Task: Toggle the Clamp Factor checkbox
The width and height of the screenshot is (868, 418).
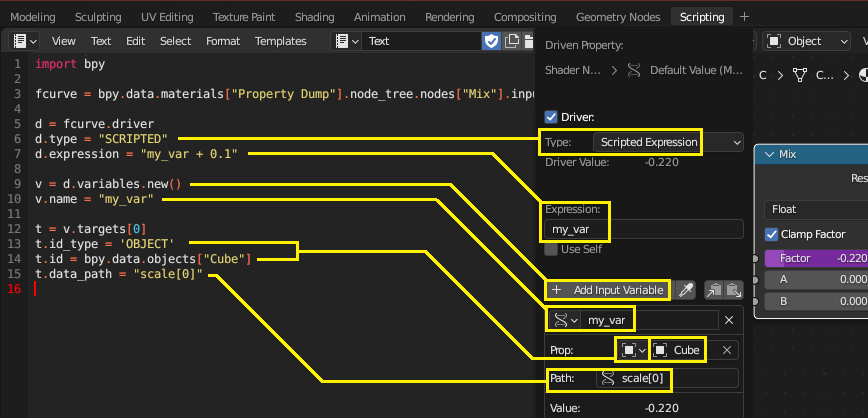Action: pyautogui.click(x=771, y=234)
